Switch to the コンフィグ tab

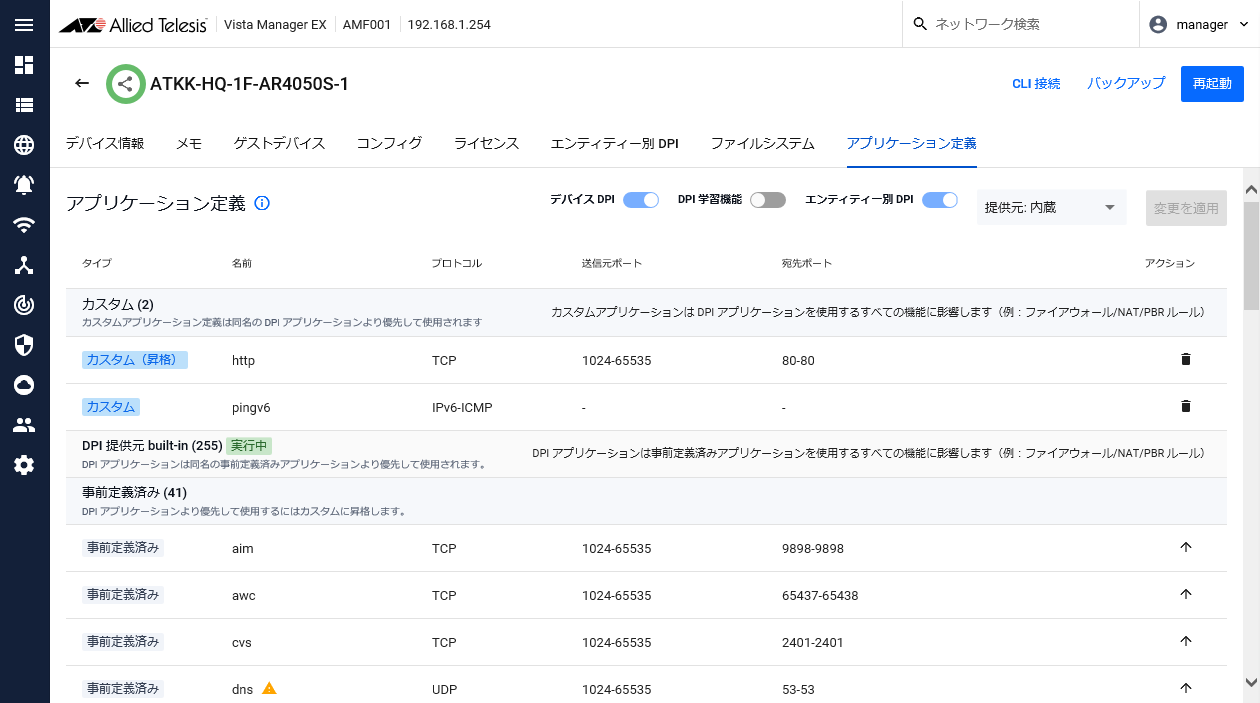(x=389, y=143)
